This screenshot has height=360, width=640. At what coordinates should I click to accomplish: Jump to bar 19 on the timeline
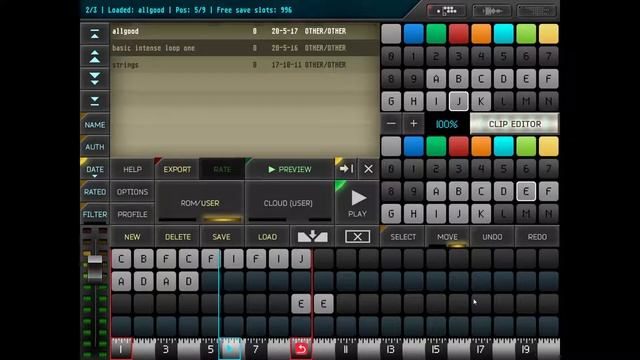525,349
